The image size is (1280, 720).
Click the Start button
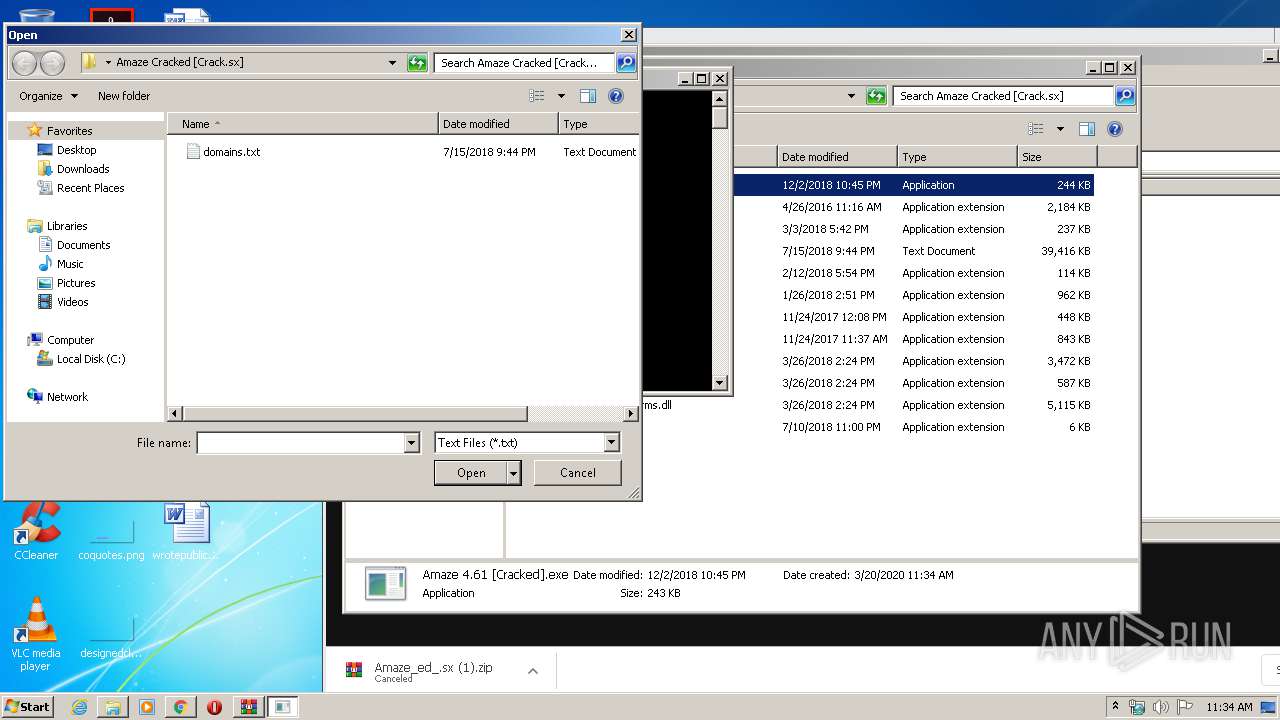click(27, 706)
